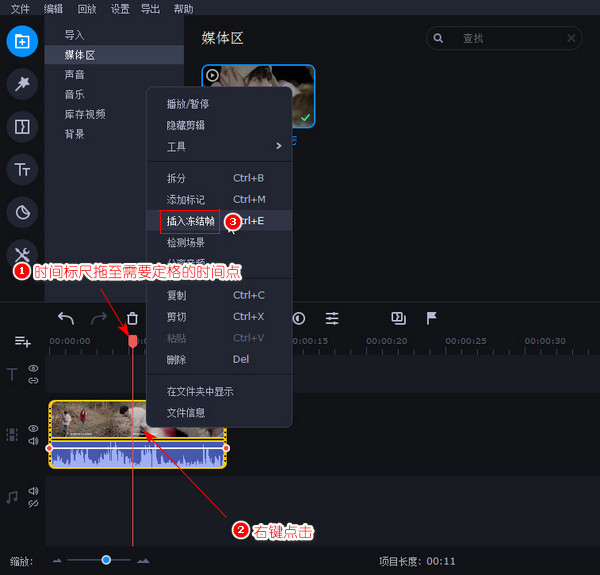Click the video track filmstrip icon
The width and height of the screenshot is (600, 575).
tap(12, 435)
